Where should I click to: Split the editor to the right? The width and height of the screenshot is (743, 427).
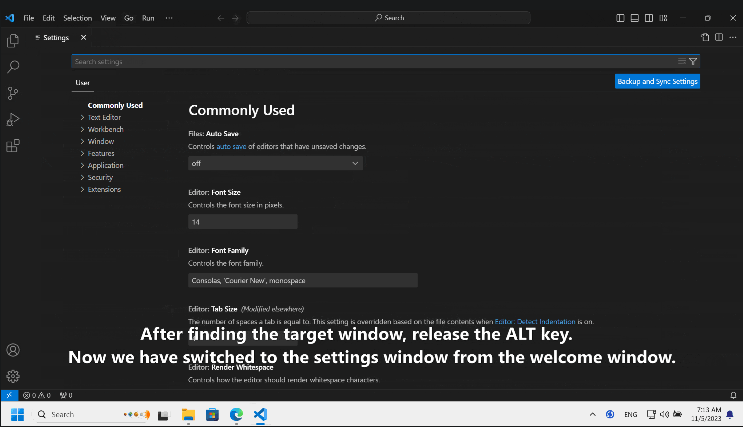point(719,37)
